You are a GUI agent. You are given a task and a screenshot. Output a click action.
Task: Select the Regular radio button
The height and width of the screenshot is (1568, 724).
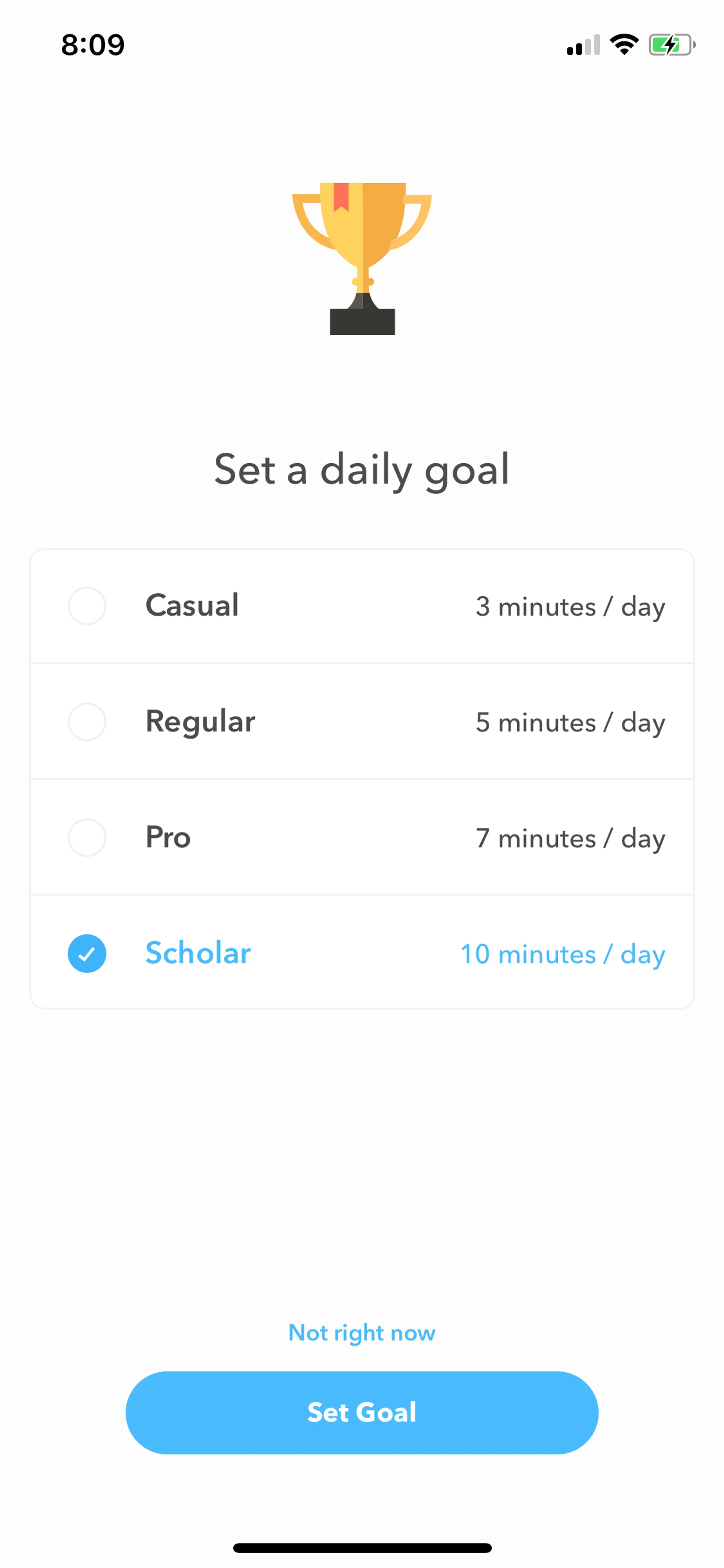[x=87, y=722]
